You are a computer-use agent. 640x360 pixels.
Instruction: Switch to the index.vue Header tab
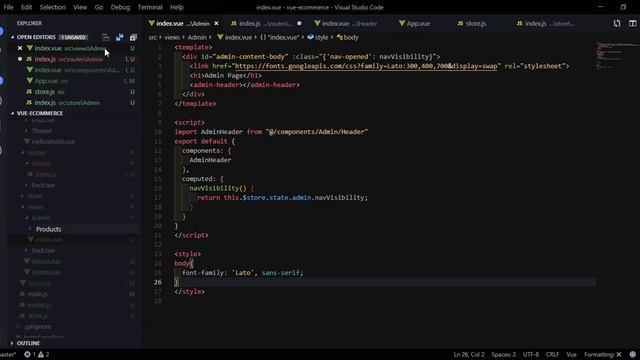click(349, 23)
